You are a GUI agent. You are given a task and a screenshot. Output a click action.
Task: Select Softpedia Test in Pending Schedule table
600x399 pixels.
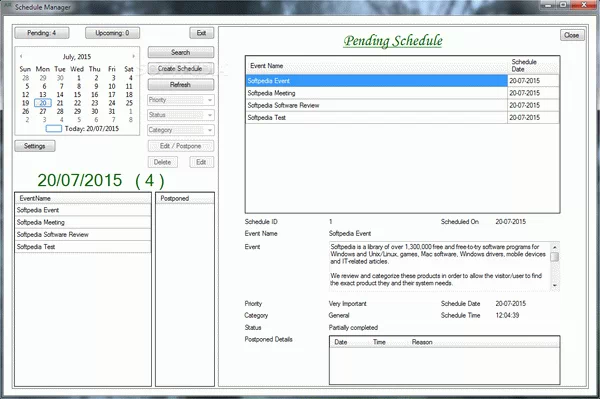click(x=377, y=117)
